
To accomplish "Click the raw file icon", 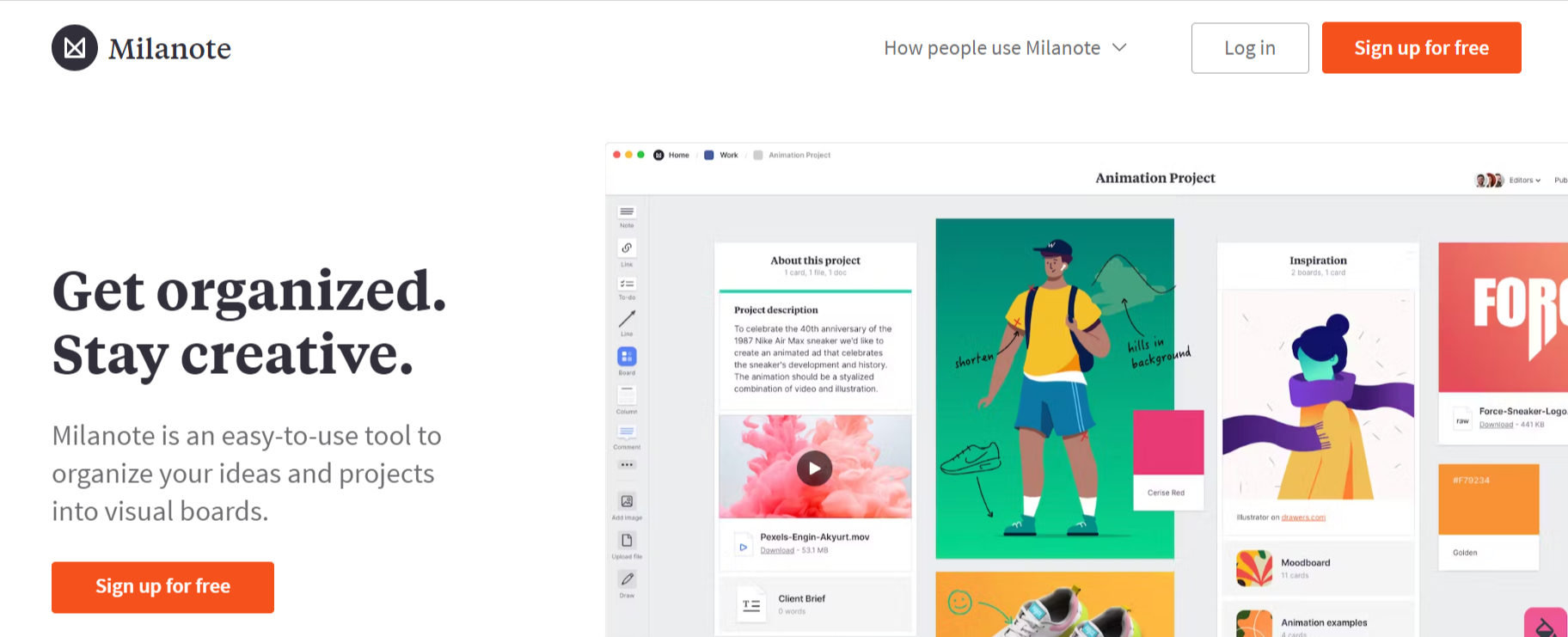I will click(1462, 420).
